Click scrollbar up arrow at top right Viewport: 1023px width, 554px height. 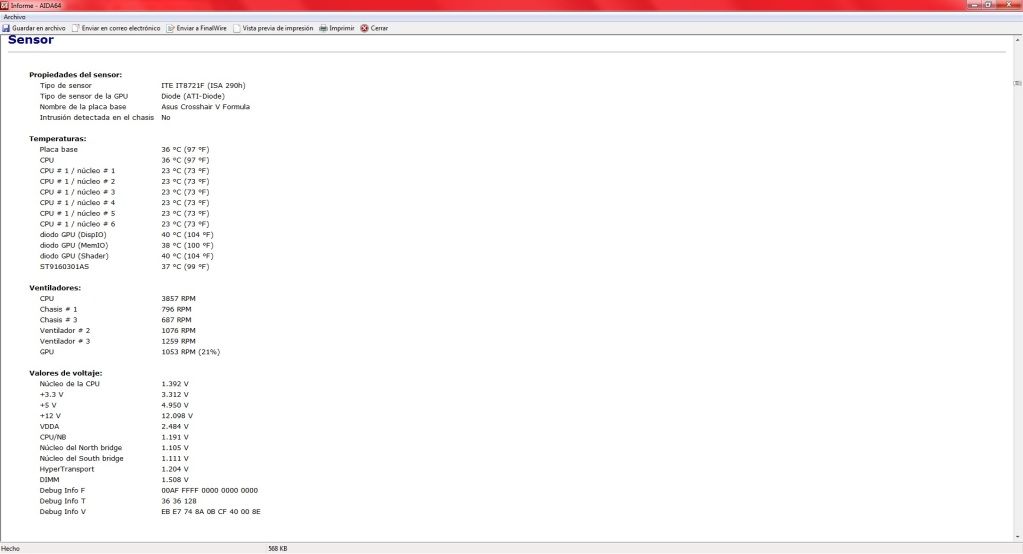pyautogui.click(x=1018, y=40)
